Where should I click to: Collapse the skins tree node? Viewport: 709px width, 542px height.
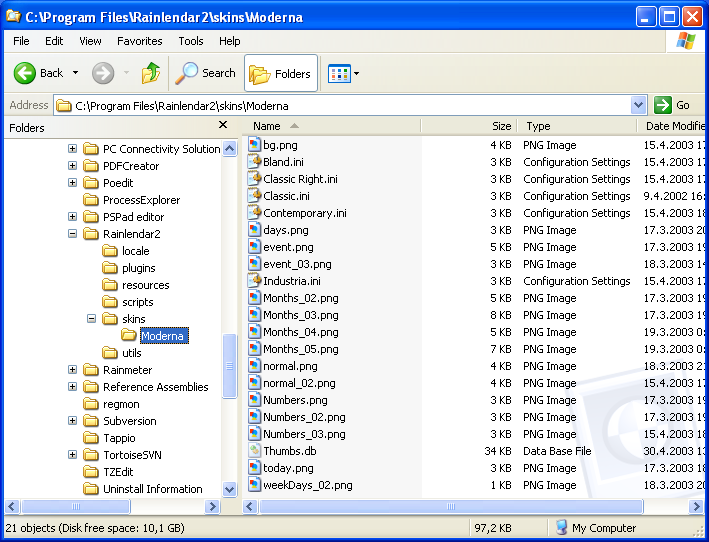(91, 318)
